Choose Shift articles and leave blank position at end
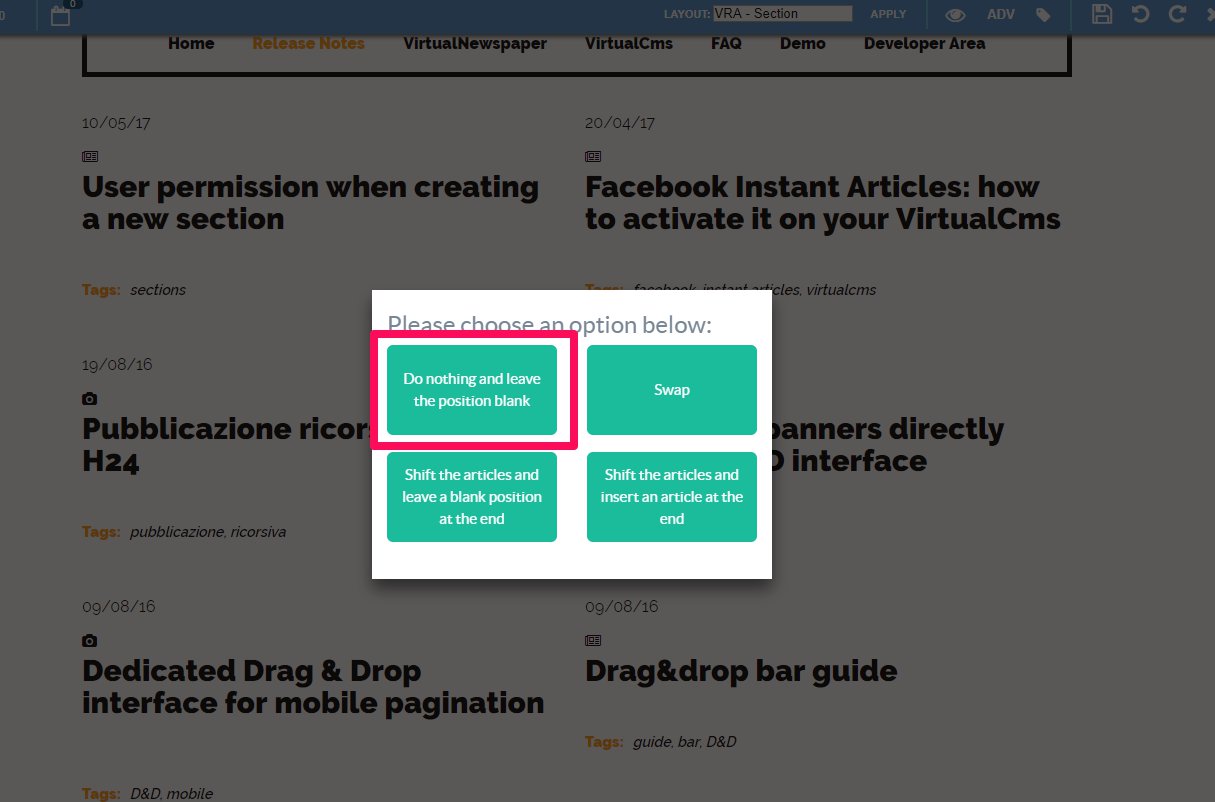Screen dimensions: 1215x802 (472, 497)
